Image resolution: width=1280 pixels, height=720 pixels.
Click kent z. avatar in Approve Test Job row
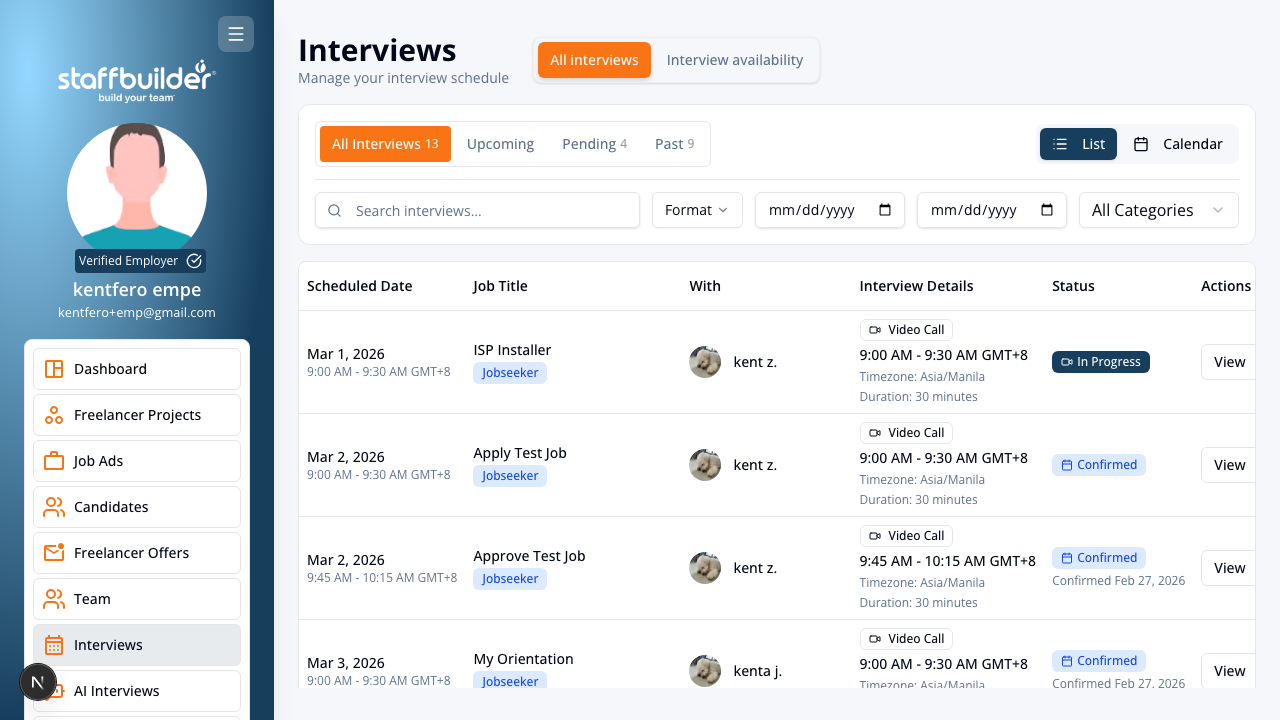(705, 568)
